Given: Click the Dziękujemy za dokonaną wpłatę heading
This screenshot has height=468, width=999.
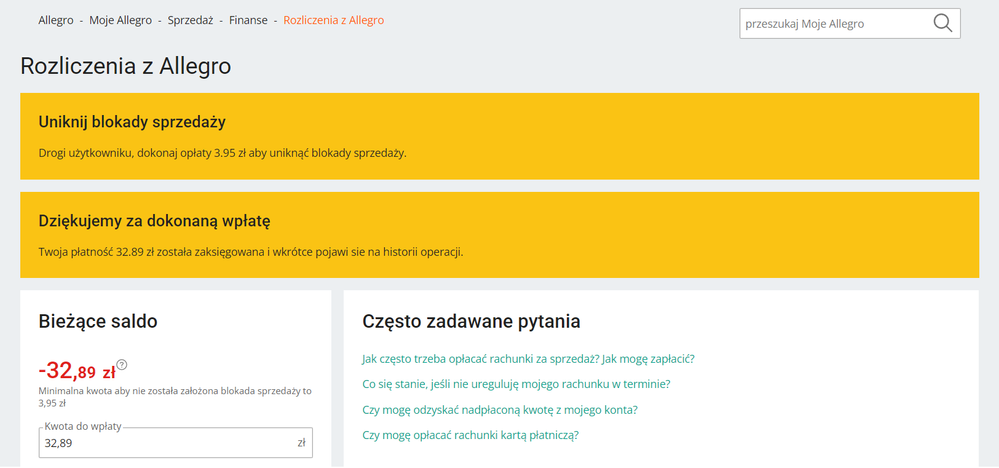Looking at the screenshot, I should pyautogui.click(x=155, y=222).
